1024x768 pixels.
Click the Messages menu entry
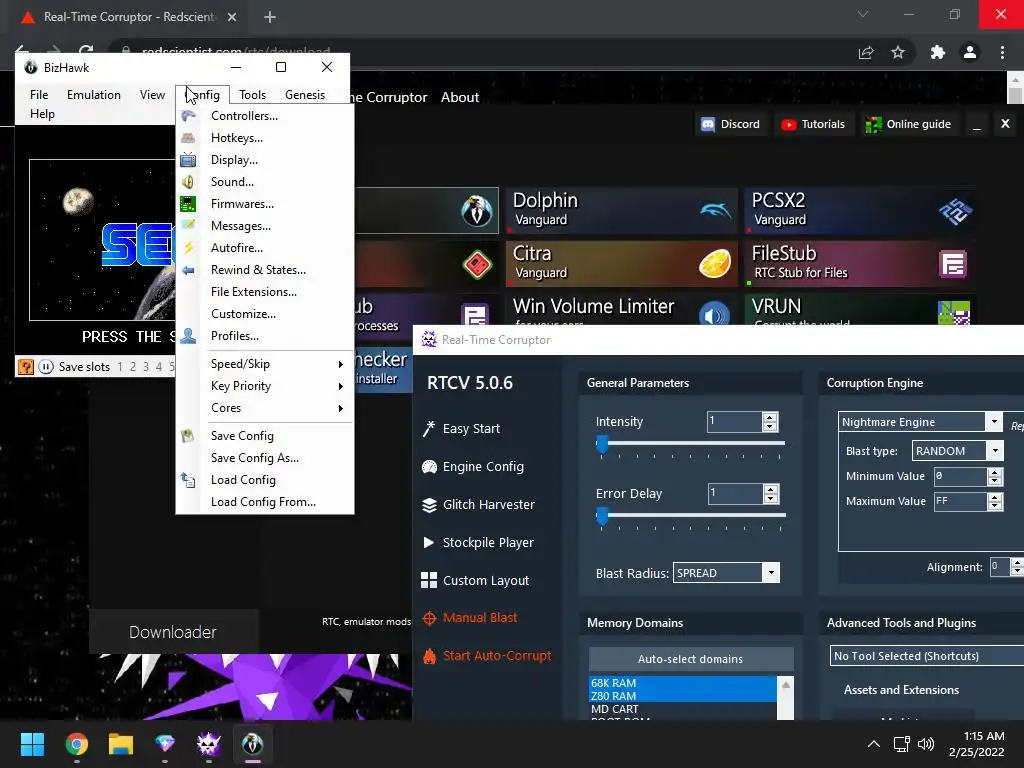[x=265, y=226]
